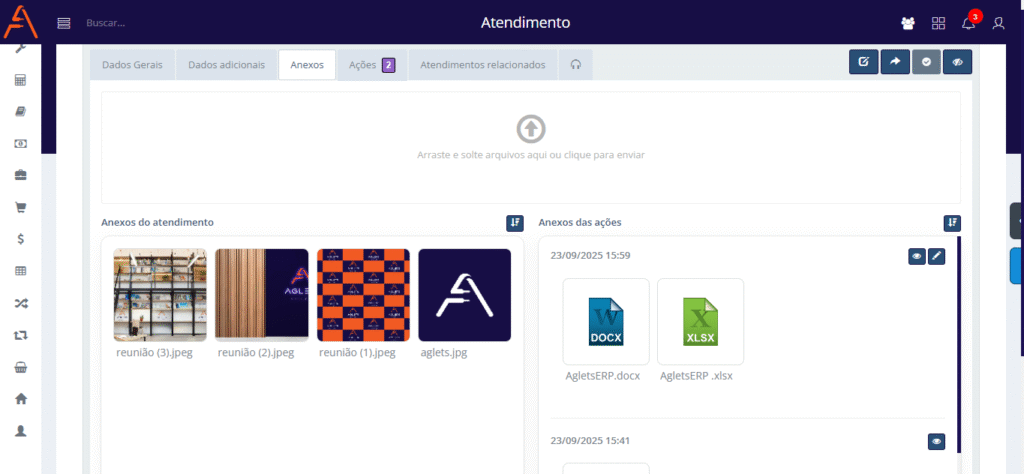The height and width of the screenshot is (474, 1024).
Task: Open the apps grid icon in header
Action: coord(938,23)
